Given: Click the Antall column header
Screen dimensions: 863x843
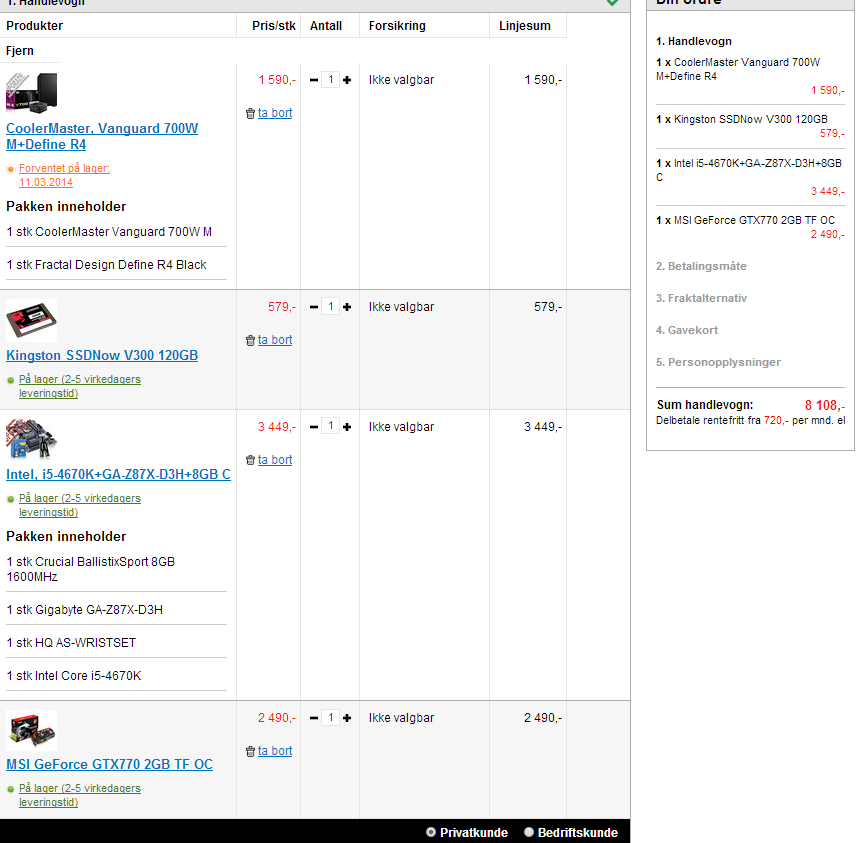Looking at the screenshot, I should [x=326, y=26].
